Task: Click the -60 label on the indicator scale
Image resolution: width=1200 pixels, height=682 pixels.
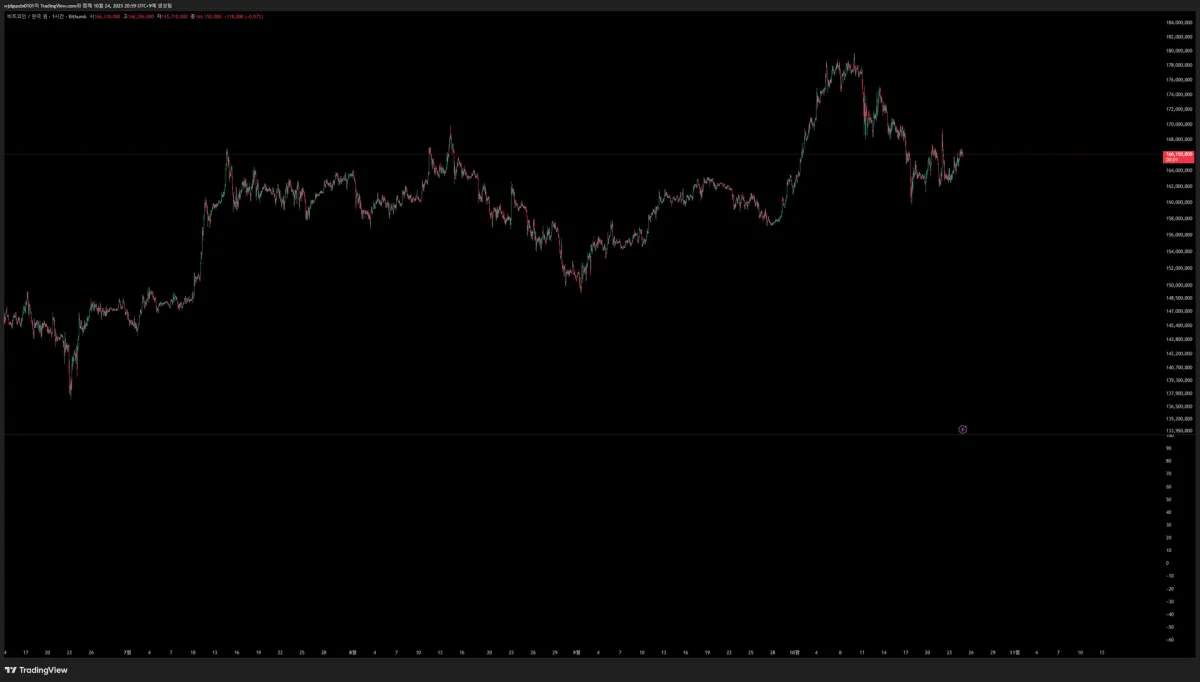Action: coord(1169,640)
